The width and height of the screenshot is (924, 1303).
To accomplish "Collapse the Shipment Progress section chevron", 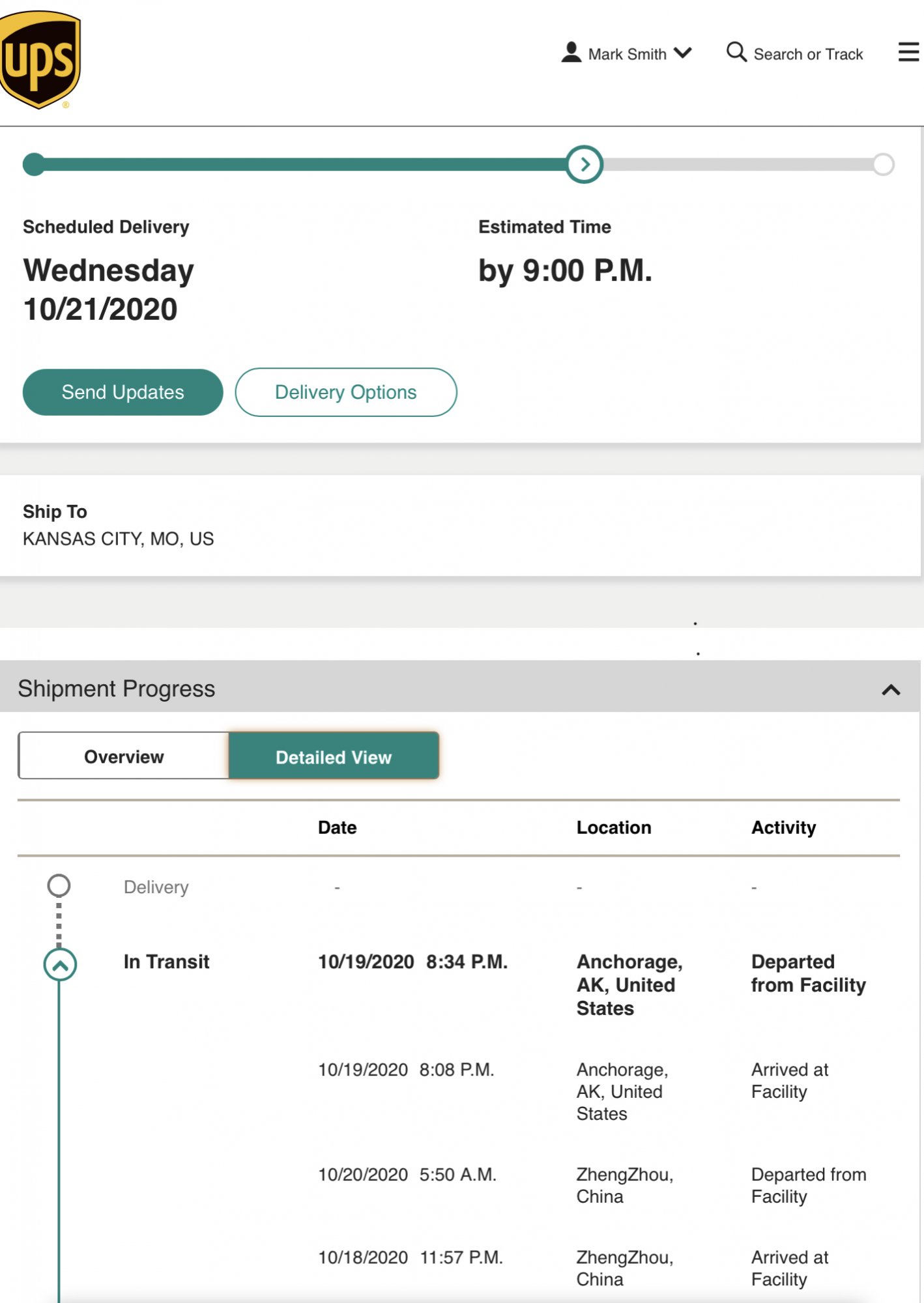I will [x=891, y=689].
